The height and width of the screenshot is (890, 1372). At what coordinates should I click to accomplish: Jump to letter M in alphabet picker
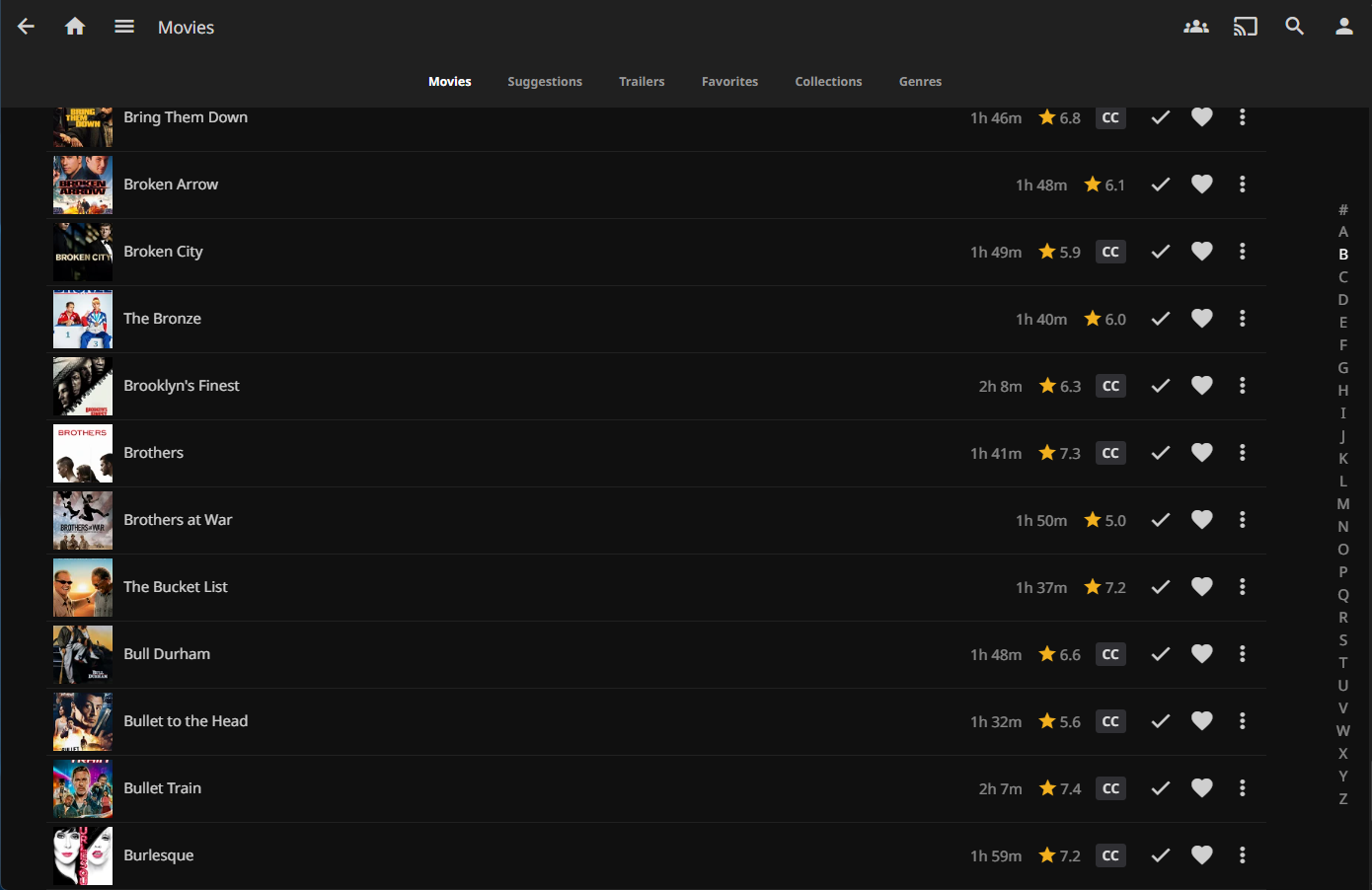pyautogui.click(x=1343, y=504)
